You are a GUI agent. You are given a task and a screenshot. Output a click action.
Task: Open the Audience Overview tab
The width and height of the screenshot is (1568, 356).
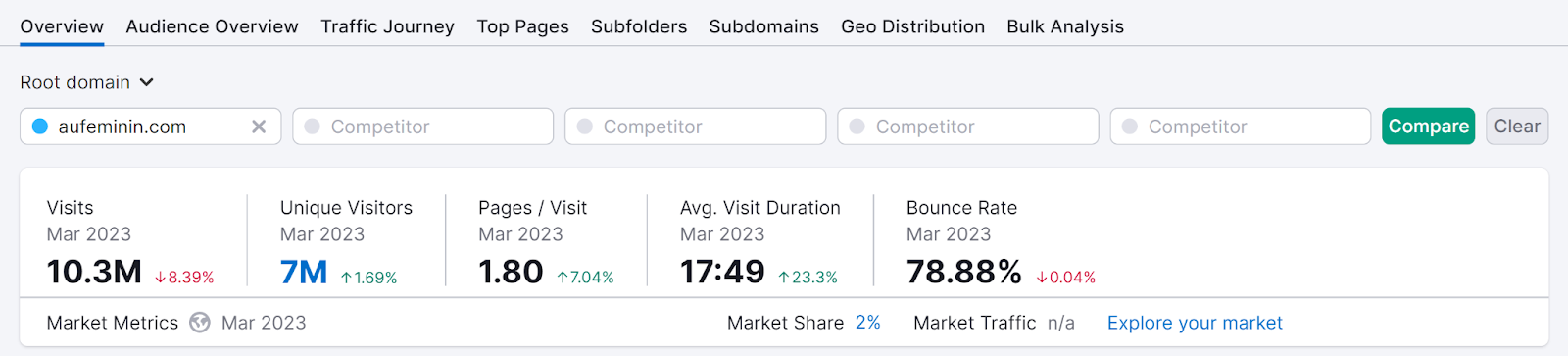pos(212,26)
